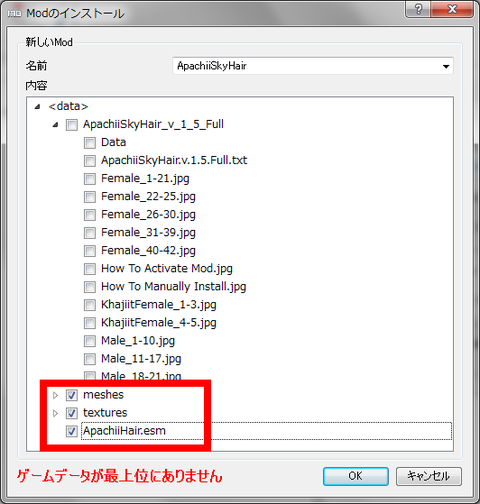Viewport: 480px width, 504px height.
Task: Click the キャンセル cancel button
Action: pyautogui.click(x=429, y=476)
